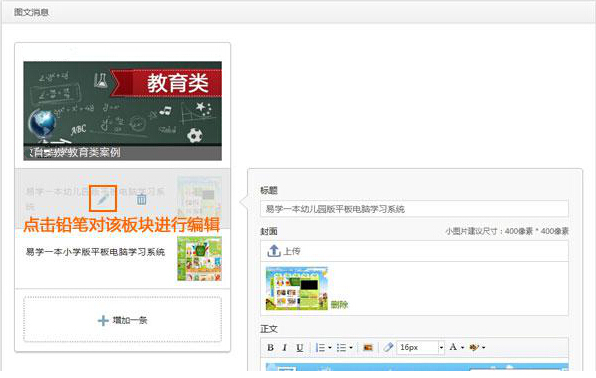Select the 教育类 cover image article
Viewport: 596px width, 378px height.
(x=122, y=111)
